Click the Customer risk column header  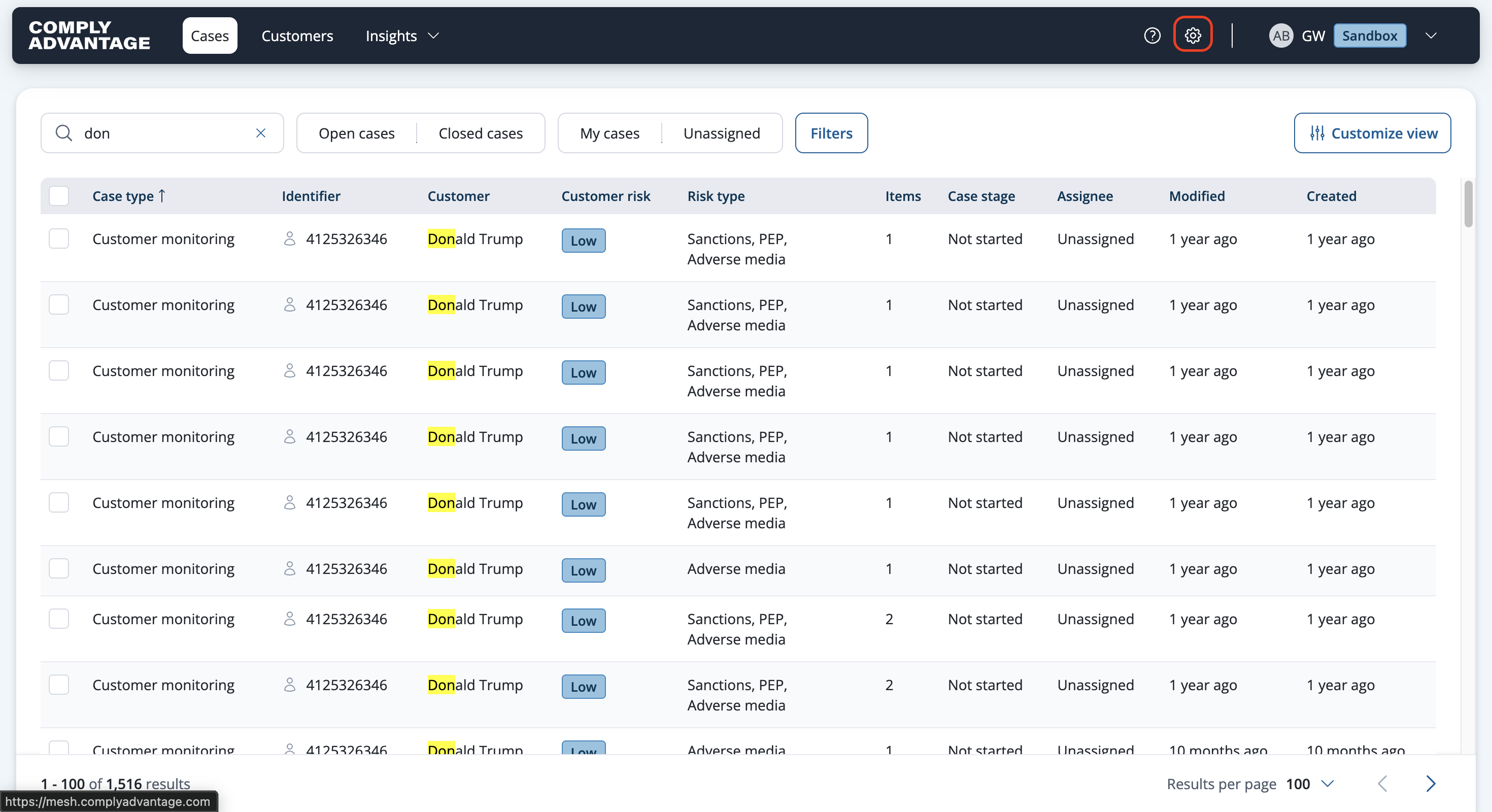[x=606, y=196]
